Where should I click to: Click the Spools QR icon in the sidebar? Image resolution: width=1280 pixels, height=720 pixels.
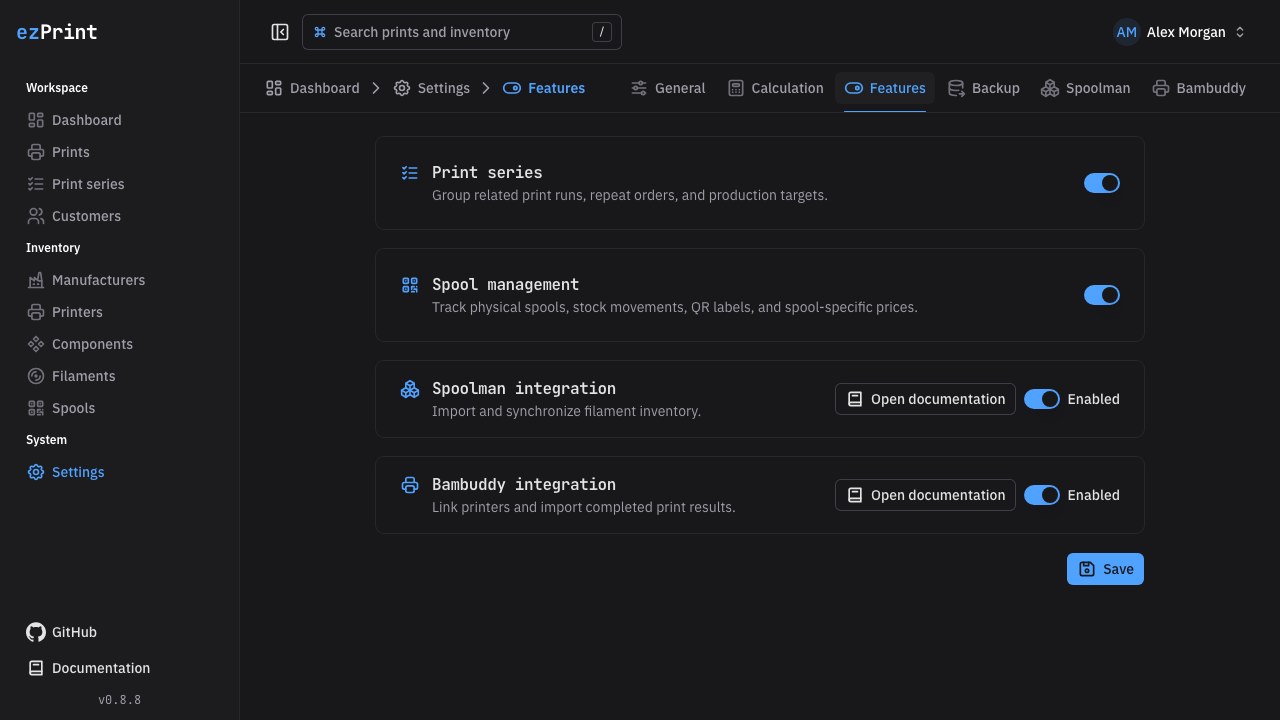click(36, 408)
